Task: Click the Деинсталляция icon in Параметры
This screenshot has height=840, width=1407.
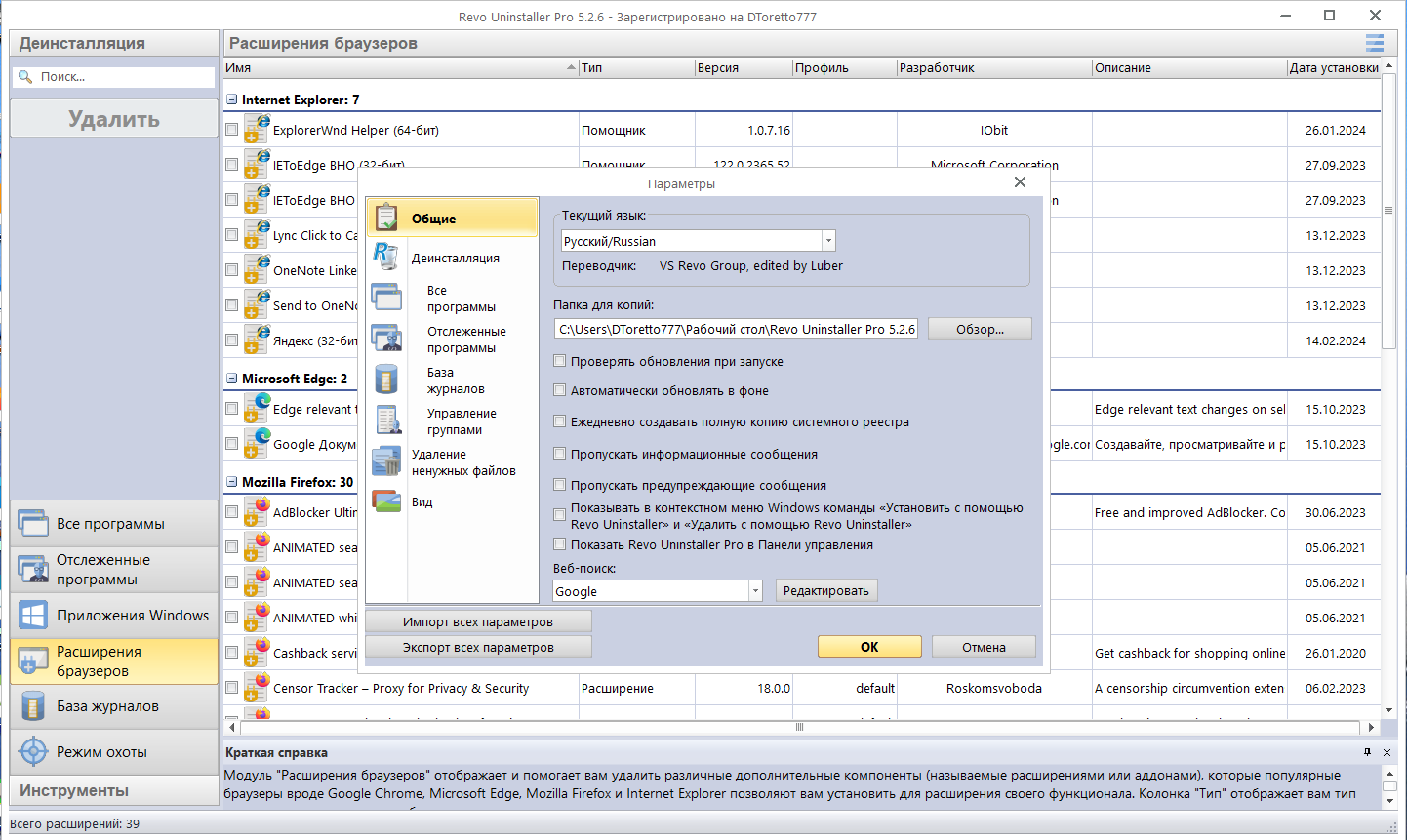Action: [x=386, y=258]
